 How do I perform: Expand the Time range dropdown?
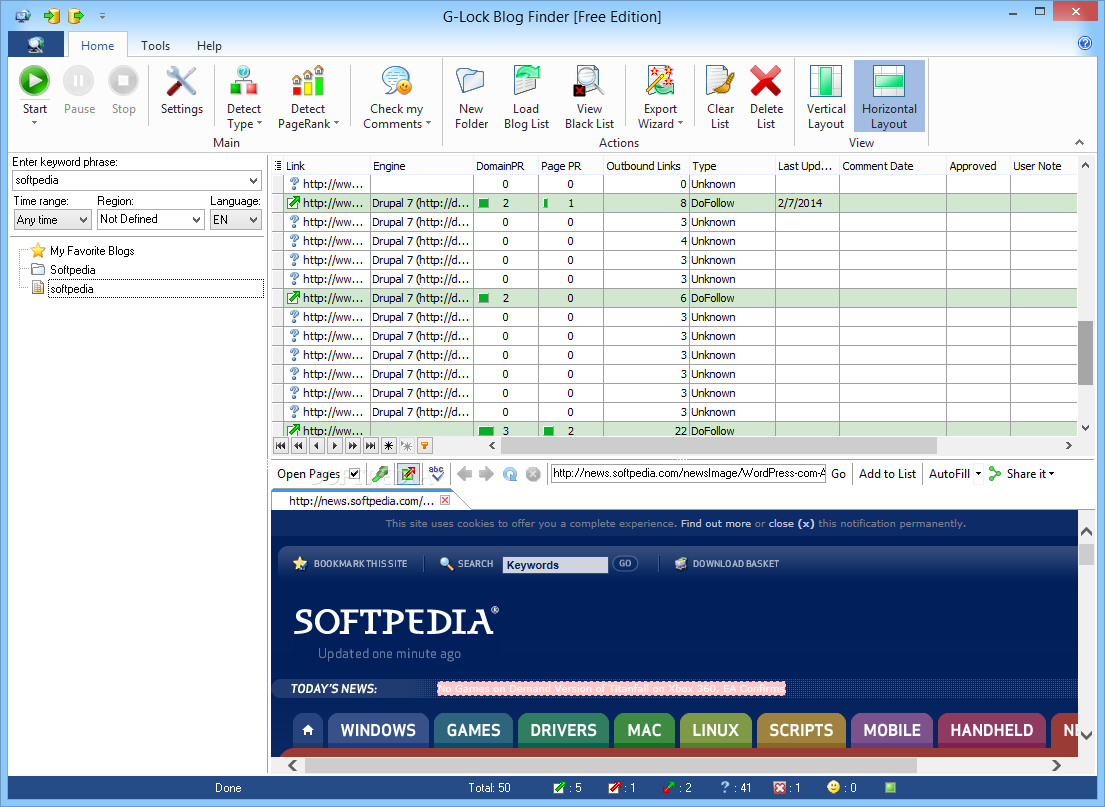(52, 219)
